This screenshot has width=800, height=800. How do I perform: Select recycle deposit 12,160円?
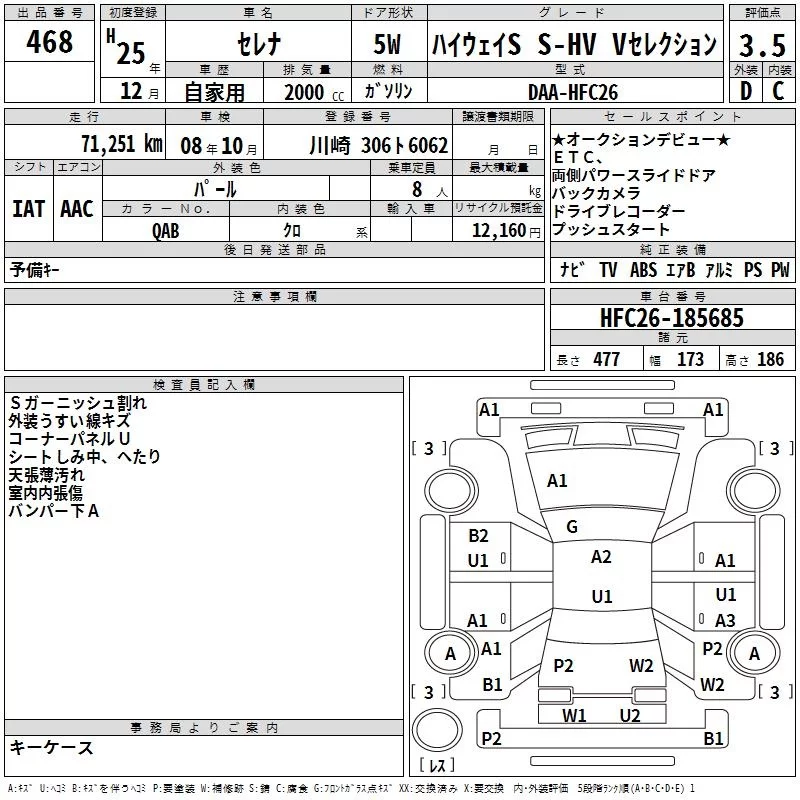[506, 231]
